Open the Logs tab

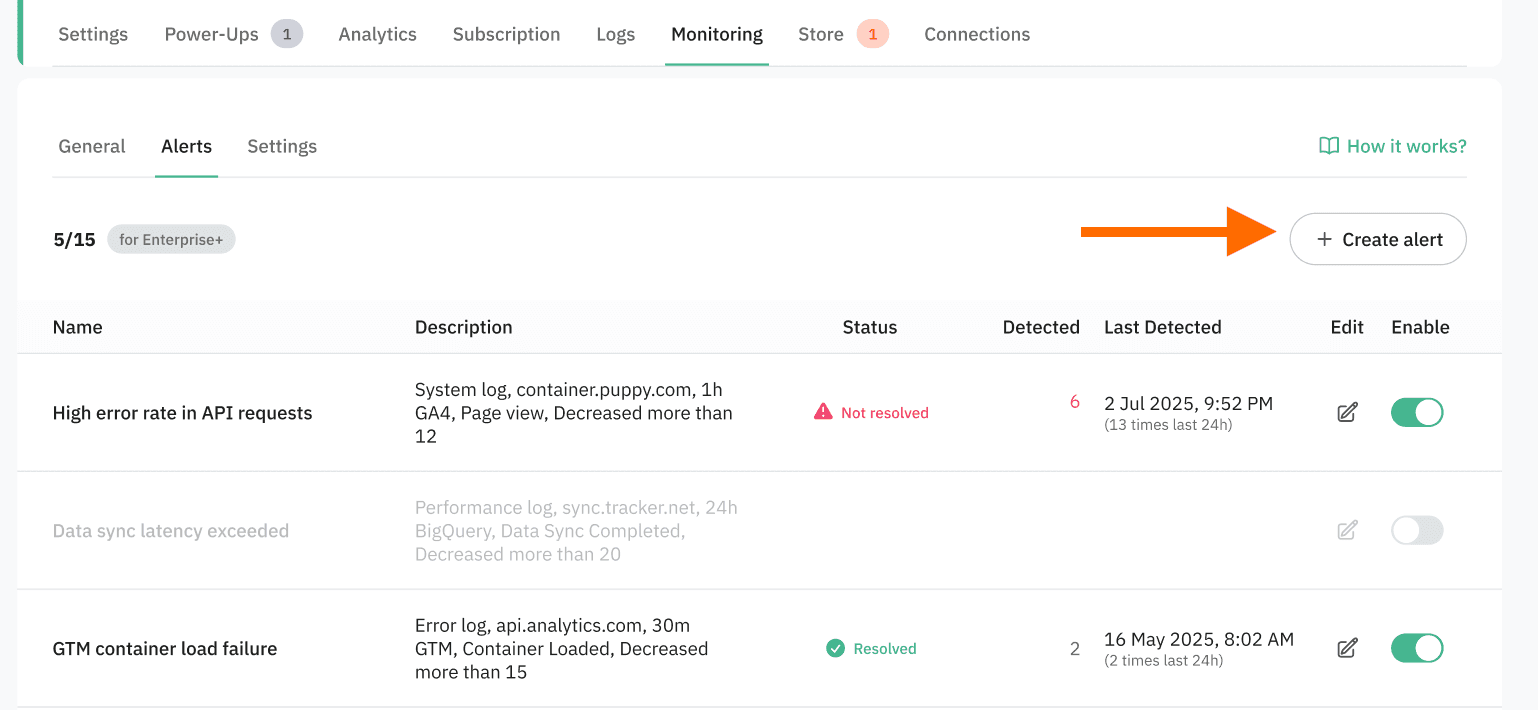(x=615, y=34)
